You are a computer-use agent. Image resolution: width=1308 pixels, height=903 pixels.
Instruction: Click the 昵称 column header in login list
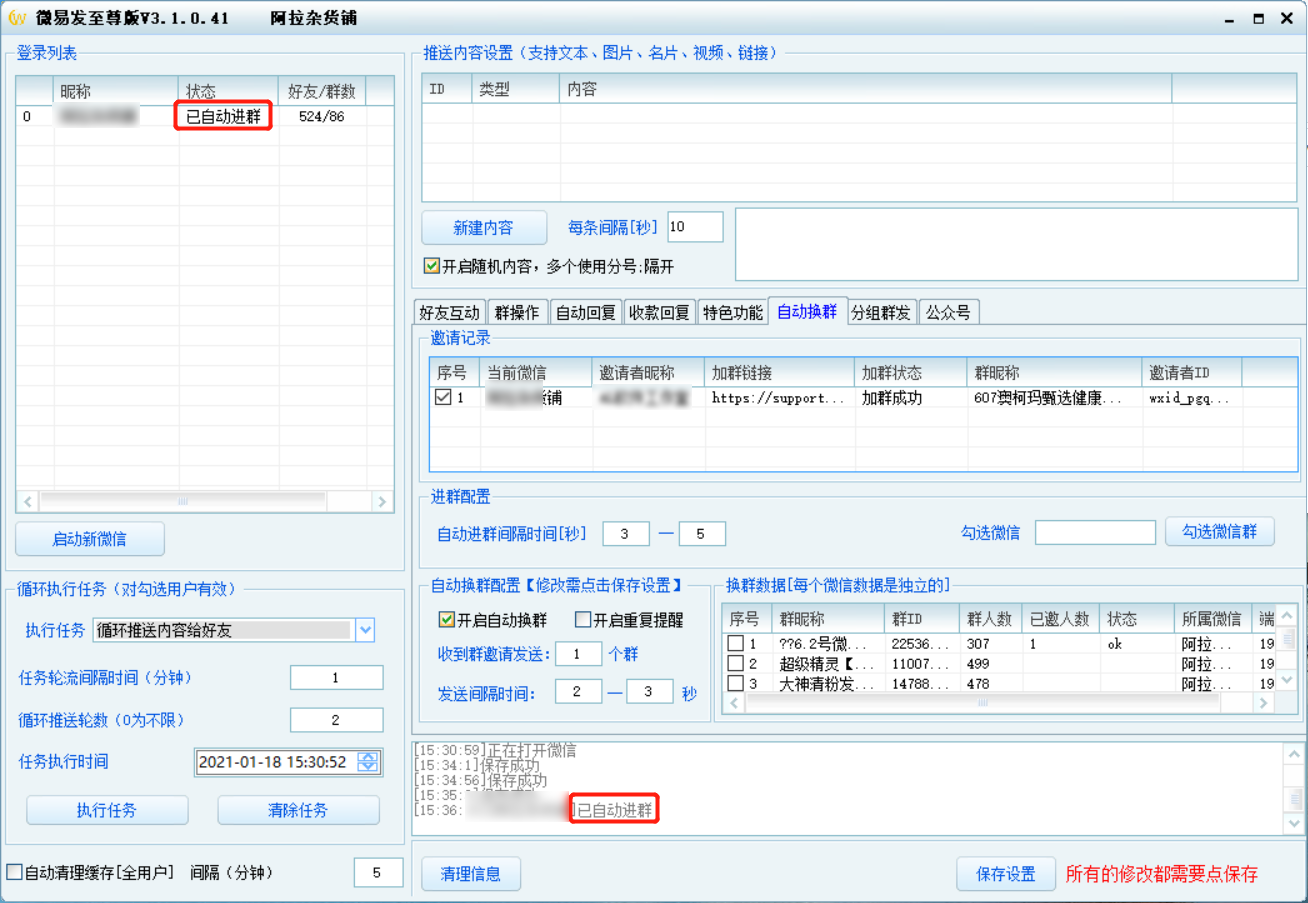[x=117, y=91]
